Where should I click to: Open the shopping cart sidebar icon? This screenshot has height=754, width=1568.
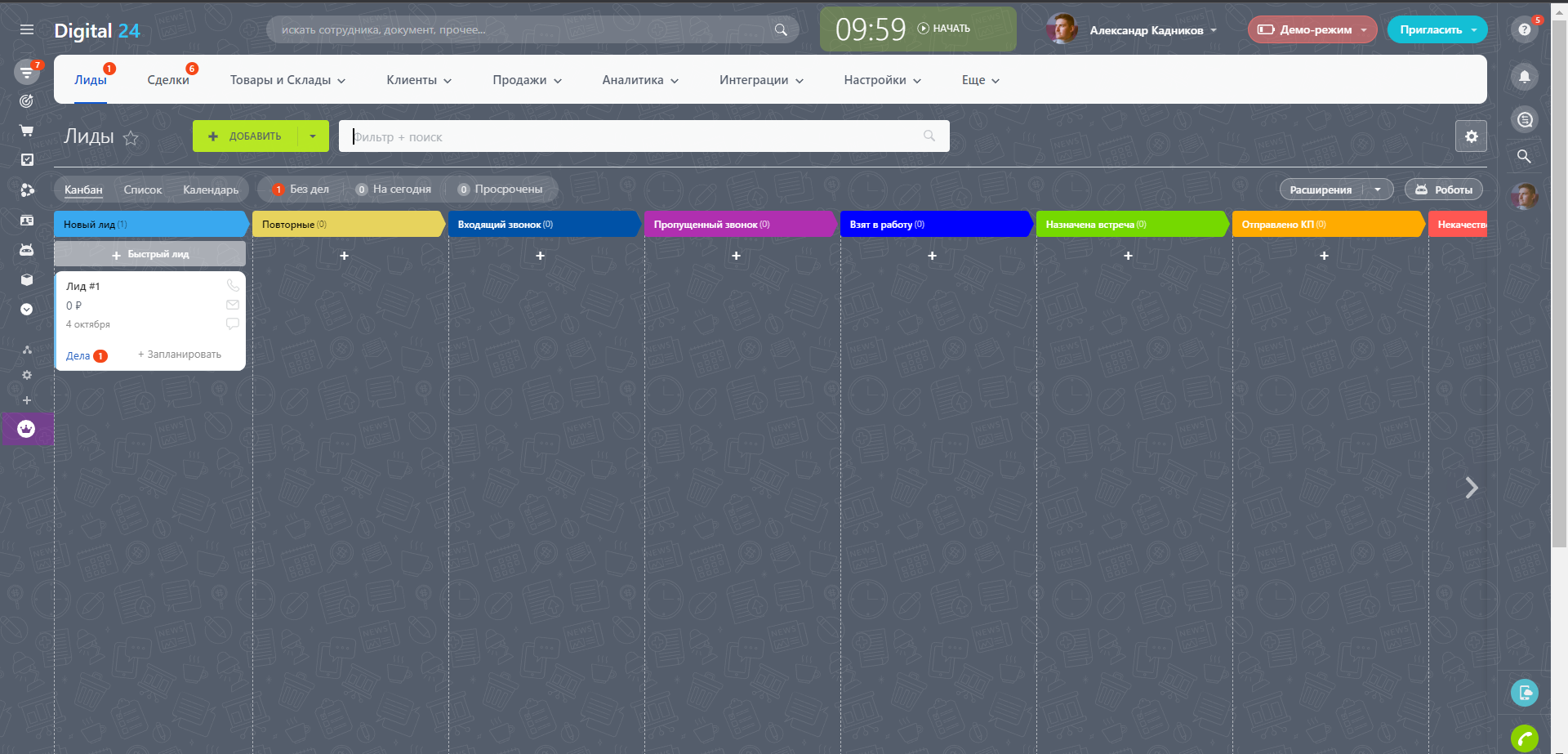click(x=27, y=131)
